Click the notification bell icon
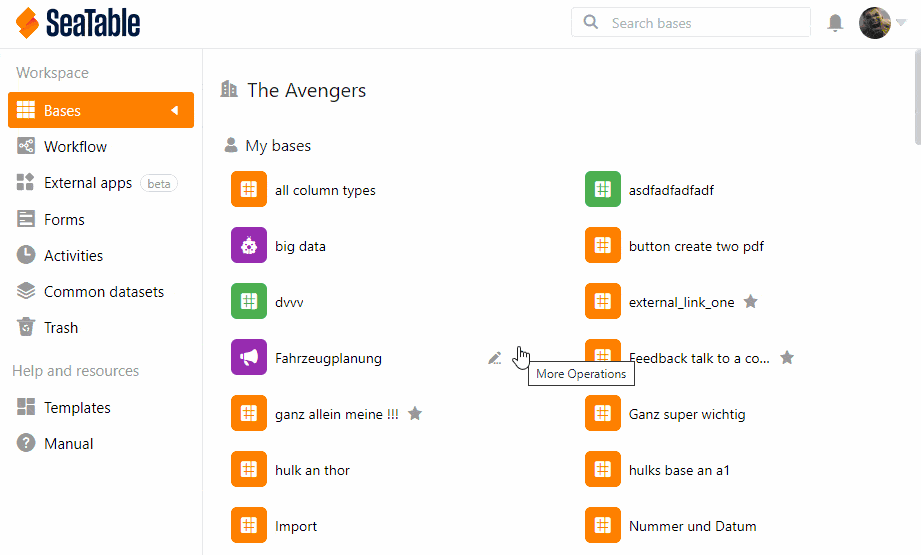 click(x=835, y=23)
